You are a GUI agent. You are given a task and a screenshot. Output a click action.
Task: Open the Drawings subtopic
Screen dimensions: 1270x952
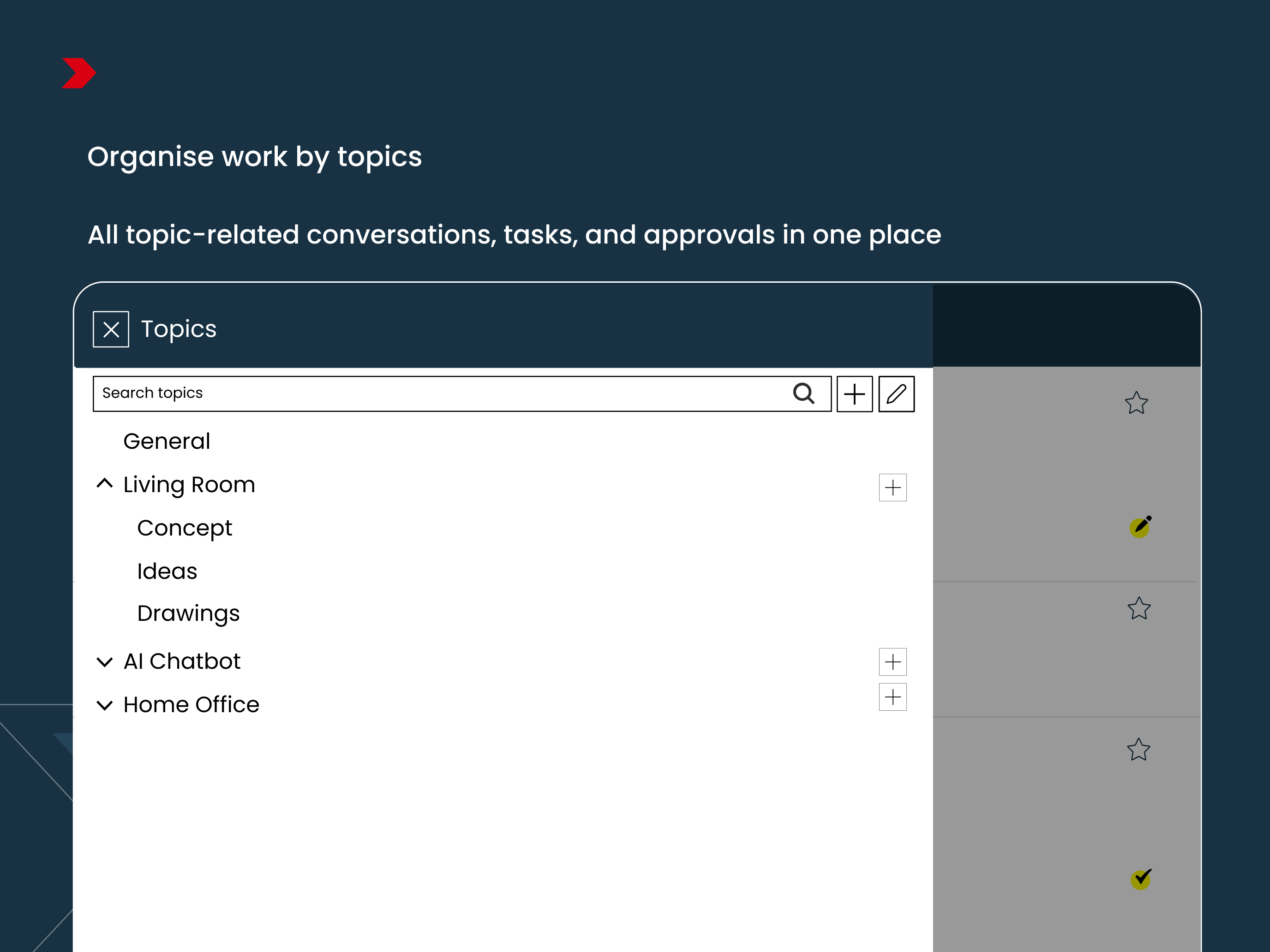[x=188, y=614]
